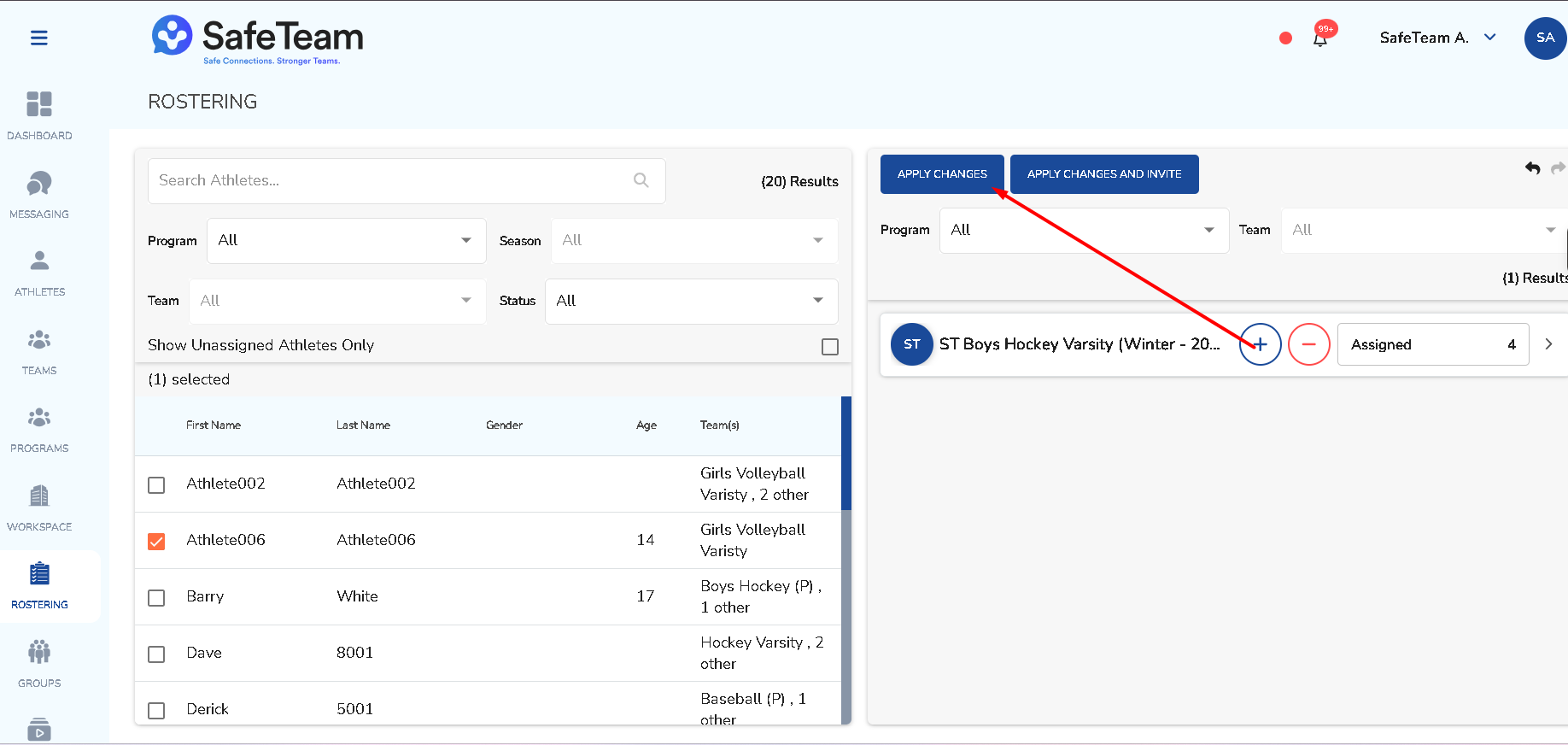Uncheck the Athlete006 row checkbox
Screen dimensions: 1568x745
point(156,542)
